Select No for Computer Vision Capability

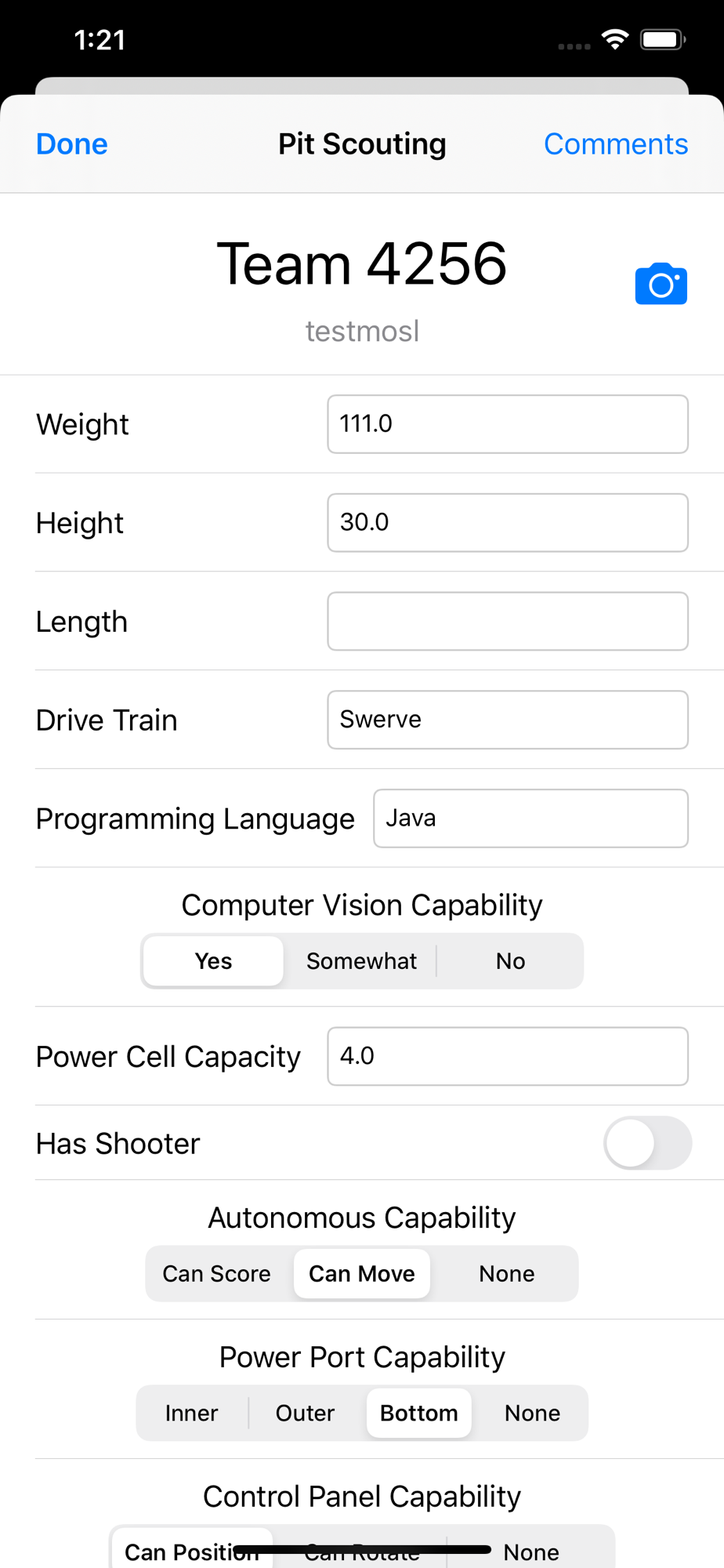pos(510,961)
